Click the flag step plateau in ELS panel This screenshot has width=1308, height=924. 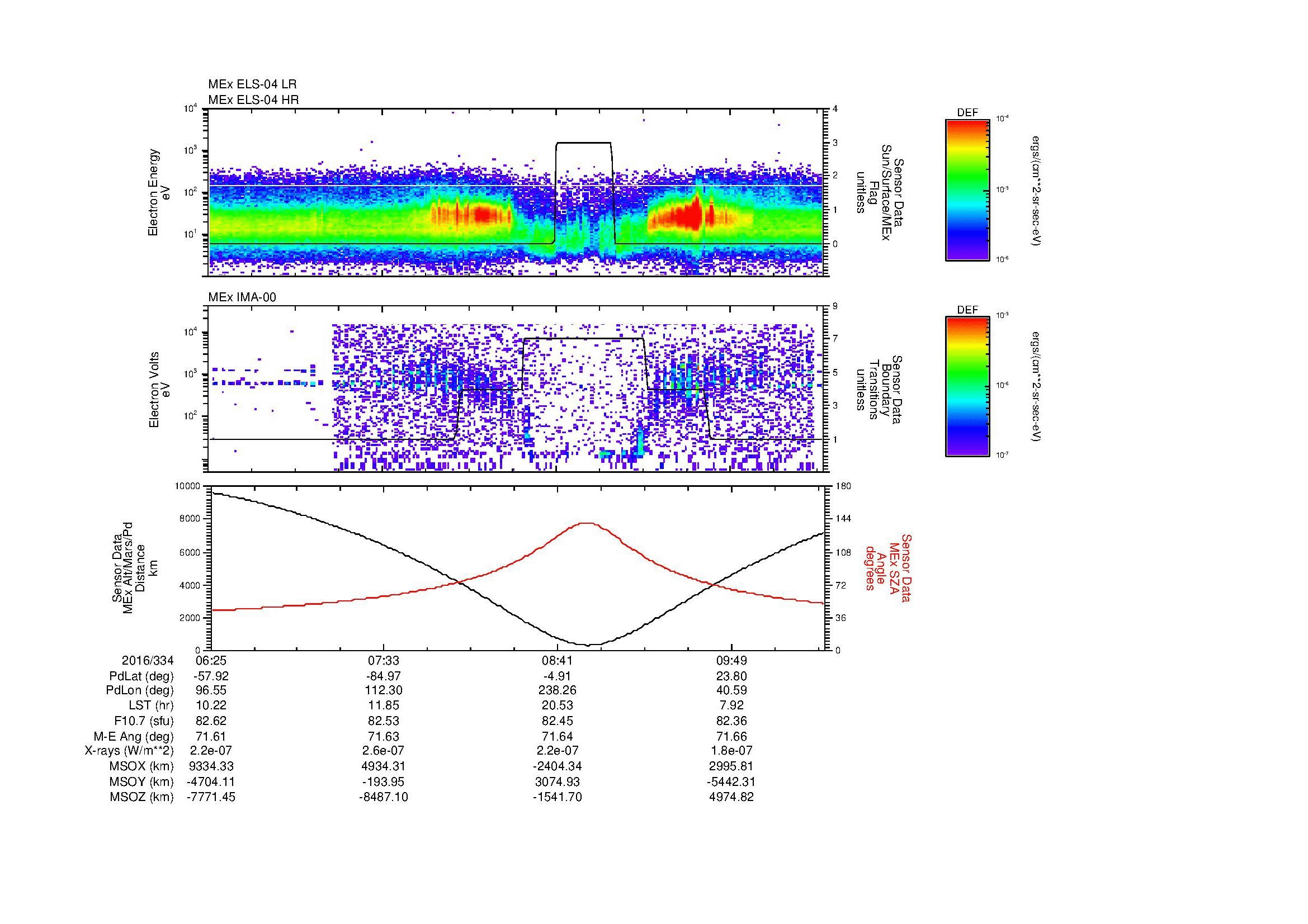click(x=584, y=143)
